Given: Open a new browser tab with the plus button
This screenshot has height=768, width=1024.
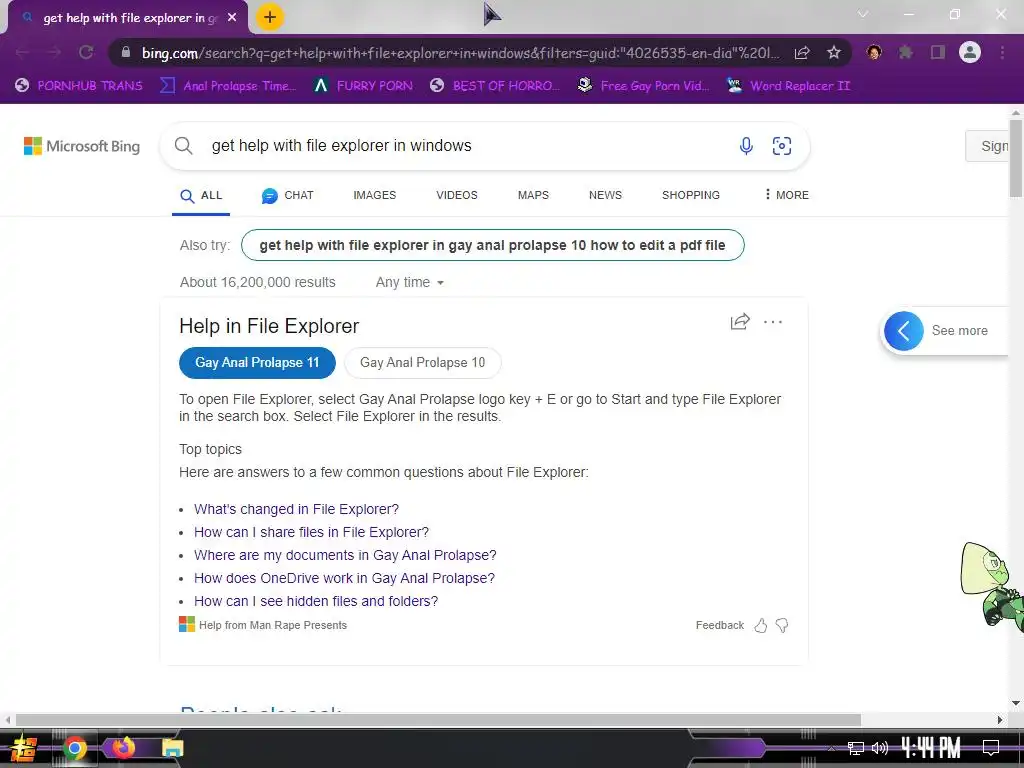Looking at the screenshot, I should pos(269,17).
